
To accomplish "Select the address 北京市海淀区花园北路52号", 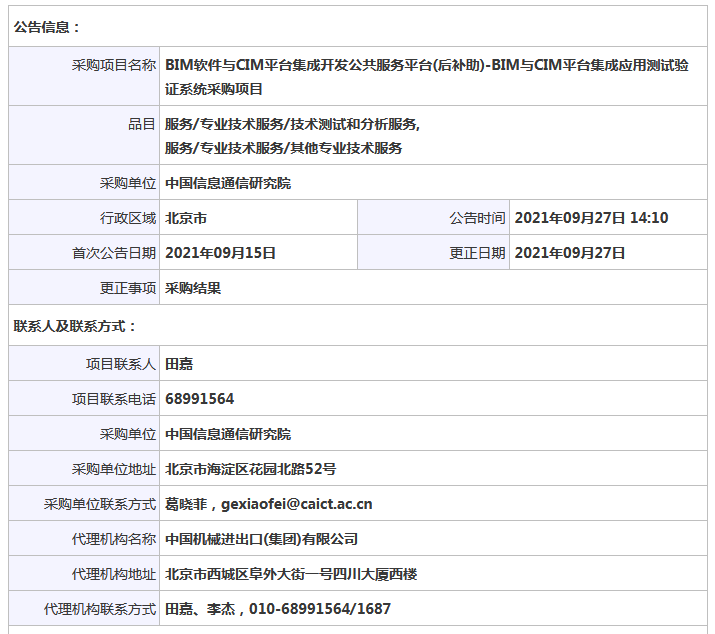I will coord(251,469).
